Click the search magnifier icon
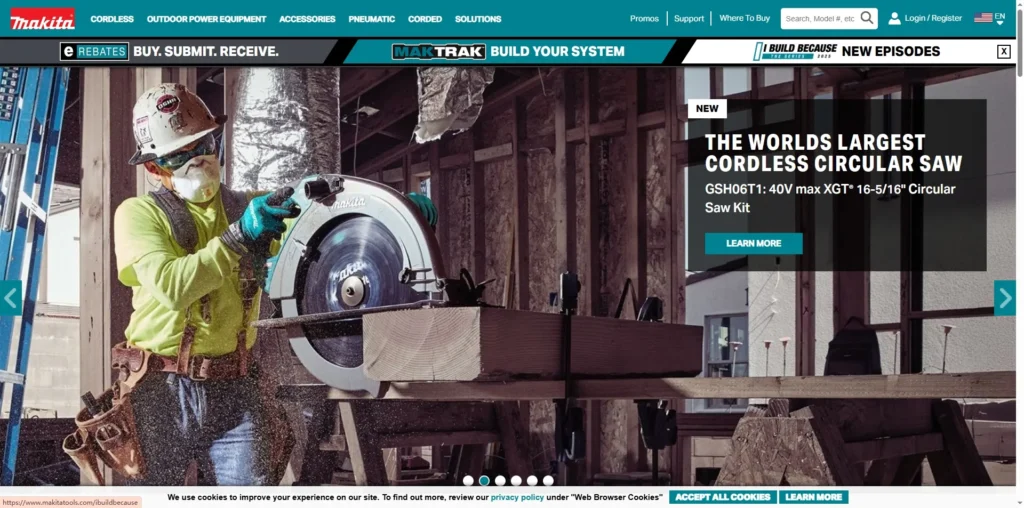This screenshot has width=1024, height=508. point(867,18)
